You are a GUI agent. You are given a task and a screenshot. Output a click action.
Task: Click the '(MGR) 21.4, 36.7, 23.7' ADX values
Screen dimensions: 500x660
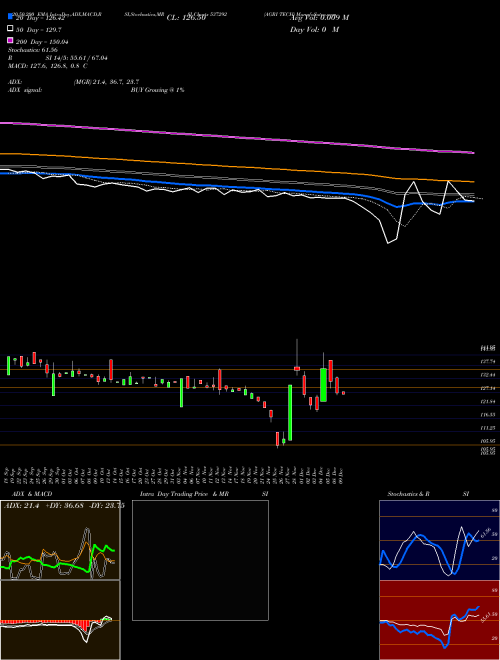[106, 82]
